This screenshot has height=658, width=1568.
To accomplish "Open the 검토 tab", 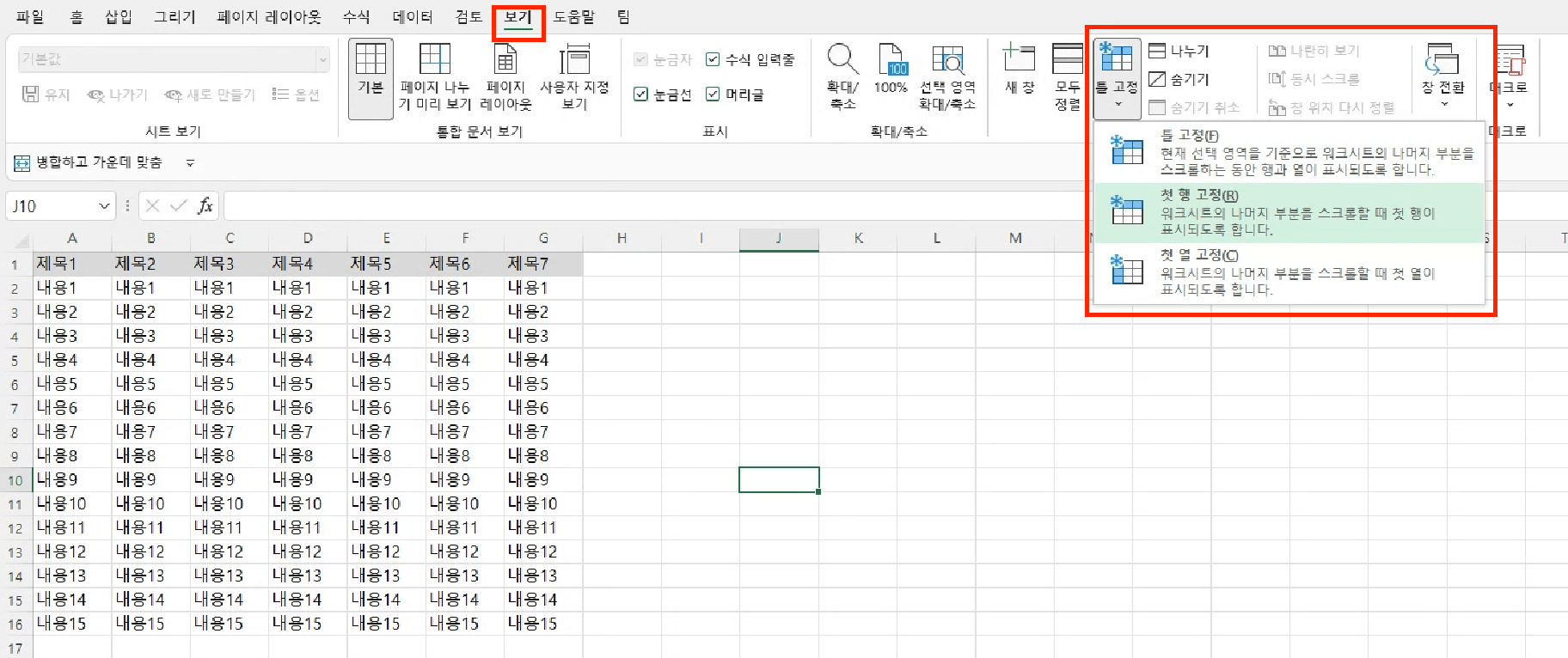I will pos(469,17).
